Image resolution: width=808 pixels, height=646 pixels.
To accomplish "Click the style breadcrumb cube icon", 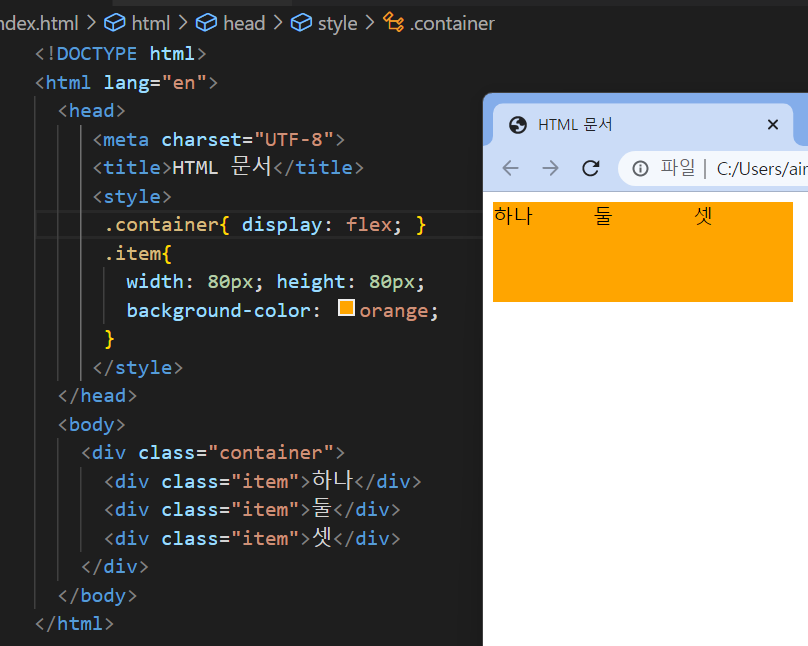I will pos(301,23).
